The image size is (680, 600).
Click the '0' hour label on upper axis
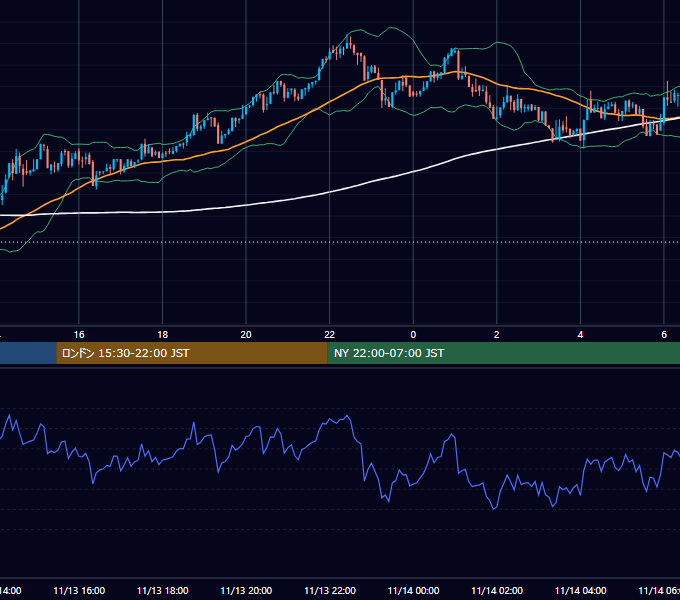[x=413, y=335]
